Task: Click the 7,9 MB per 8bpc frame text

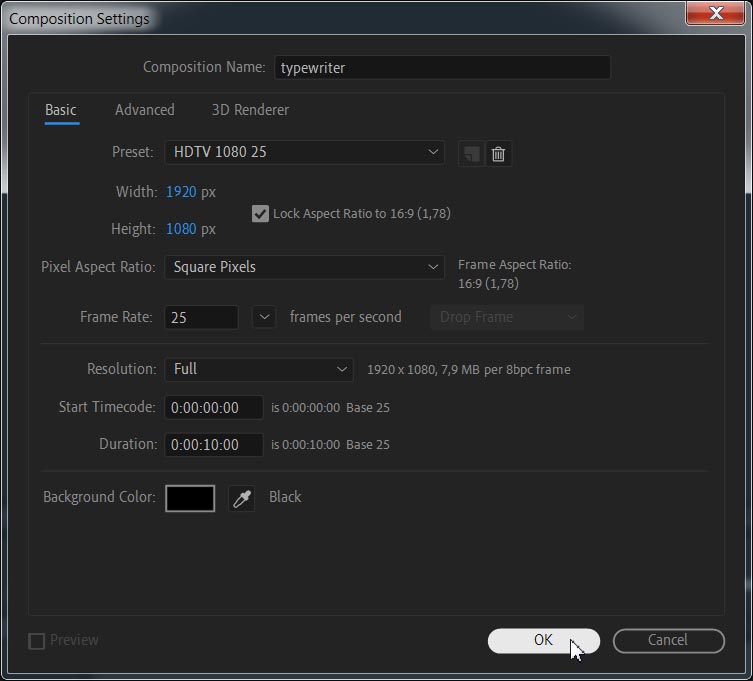Action: (506, 370)
